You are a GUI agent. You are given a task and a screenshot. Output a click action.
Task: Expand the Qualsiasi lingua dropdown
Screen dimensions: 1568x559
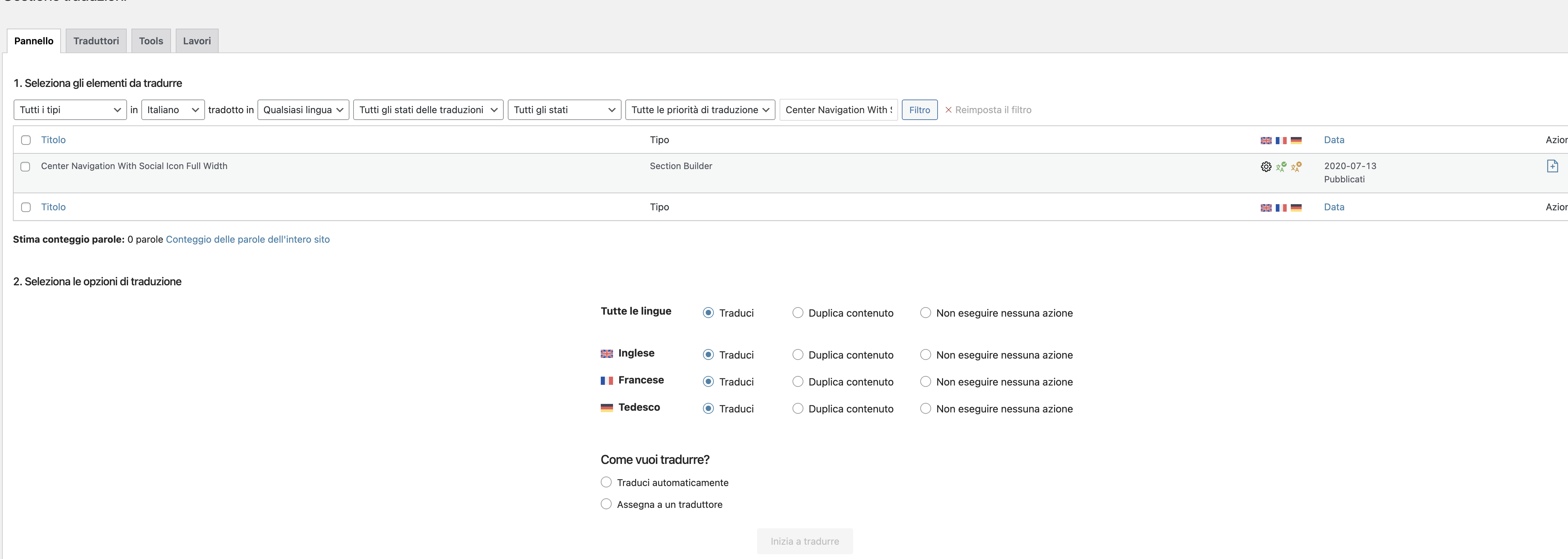click(303, 110)
